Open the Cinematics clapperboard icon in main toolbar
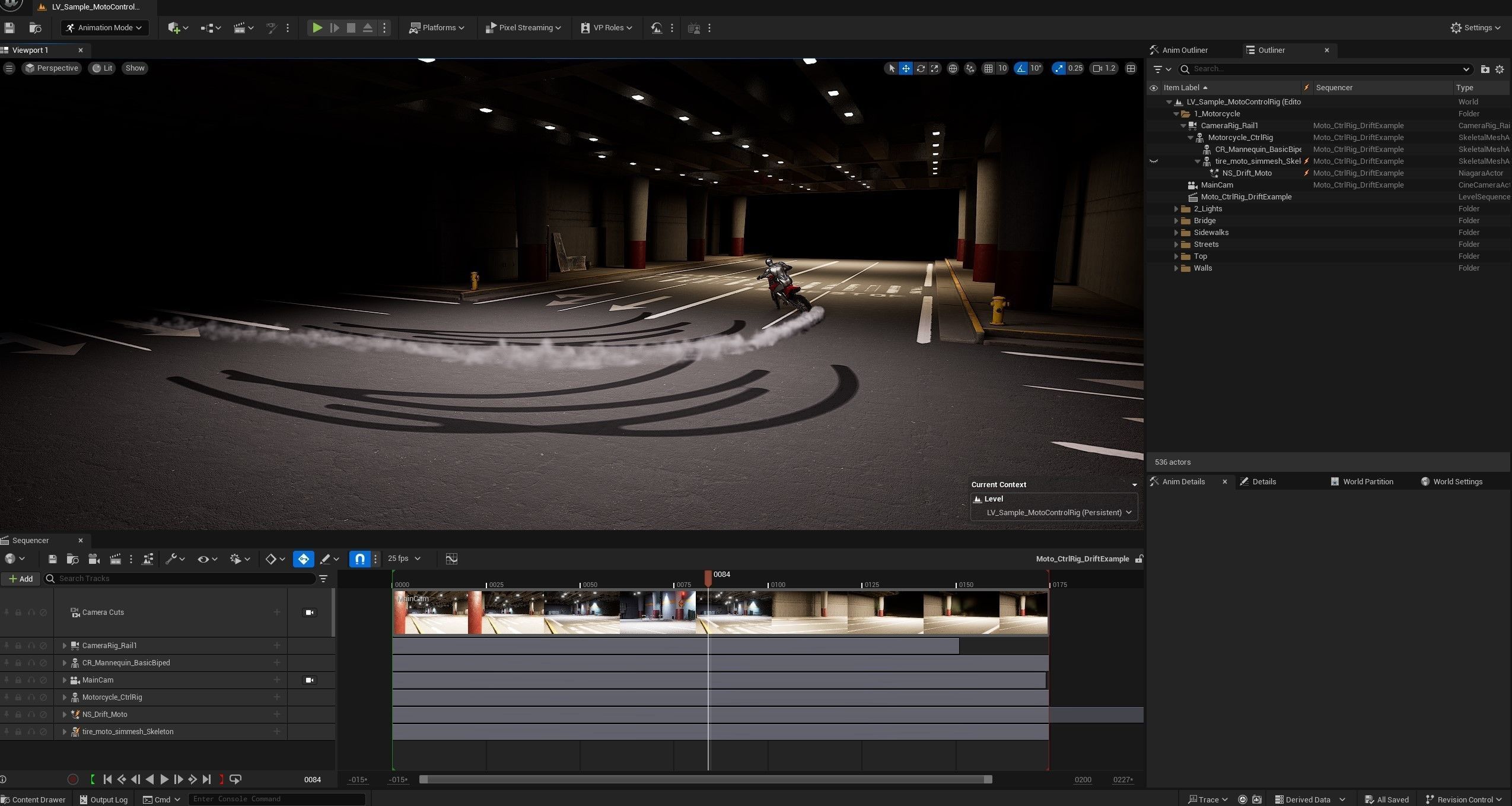 tap(243, 28)
